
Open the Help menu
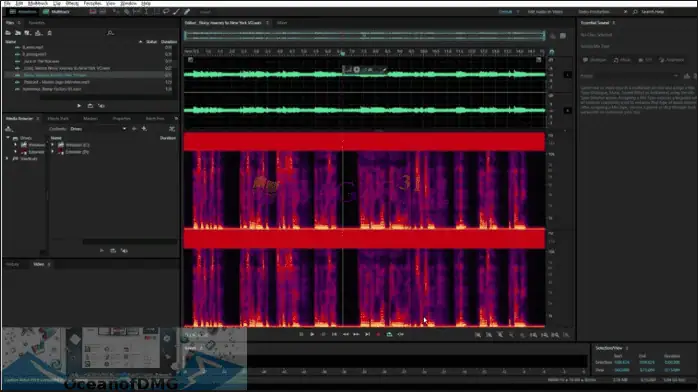click(146, 3)
